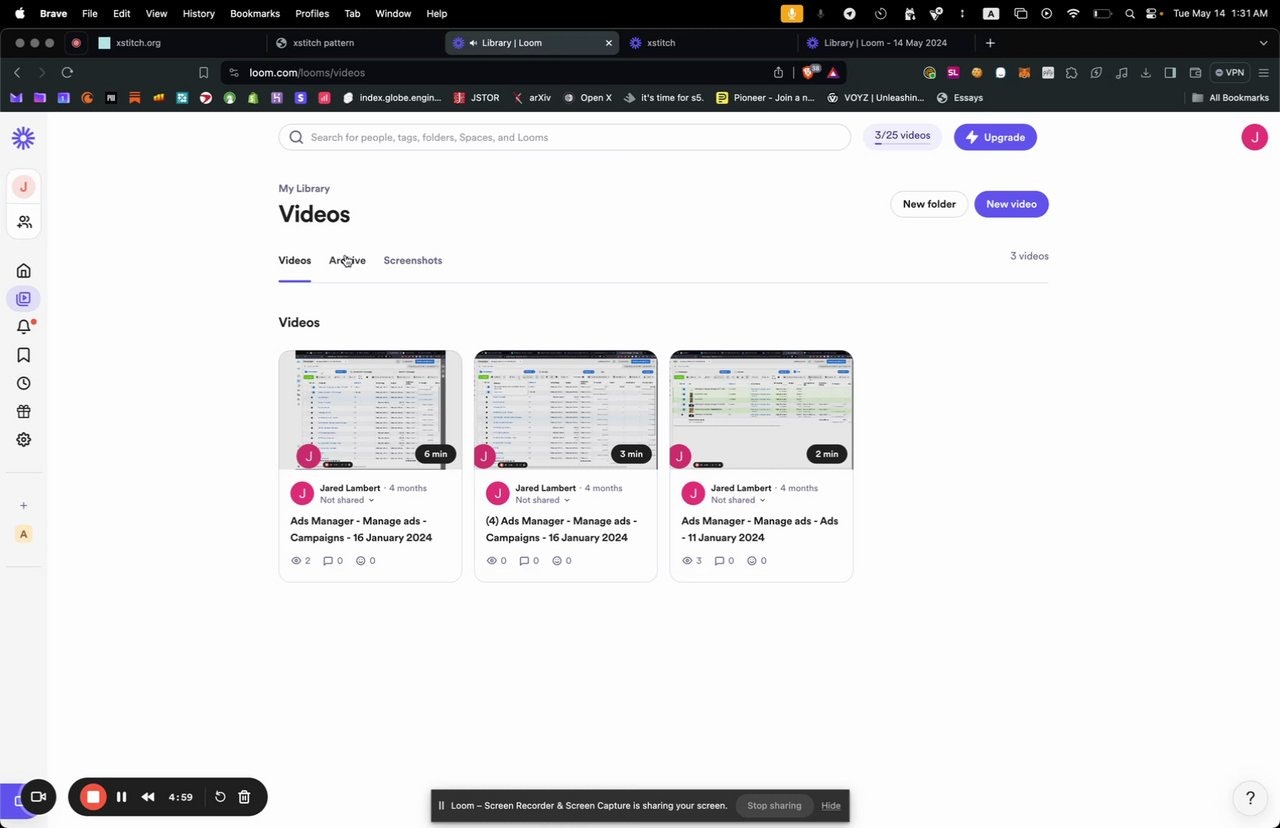Pause the Loom recording

tap(121, 797)
